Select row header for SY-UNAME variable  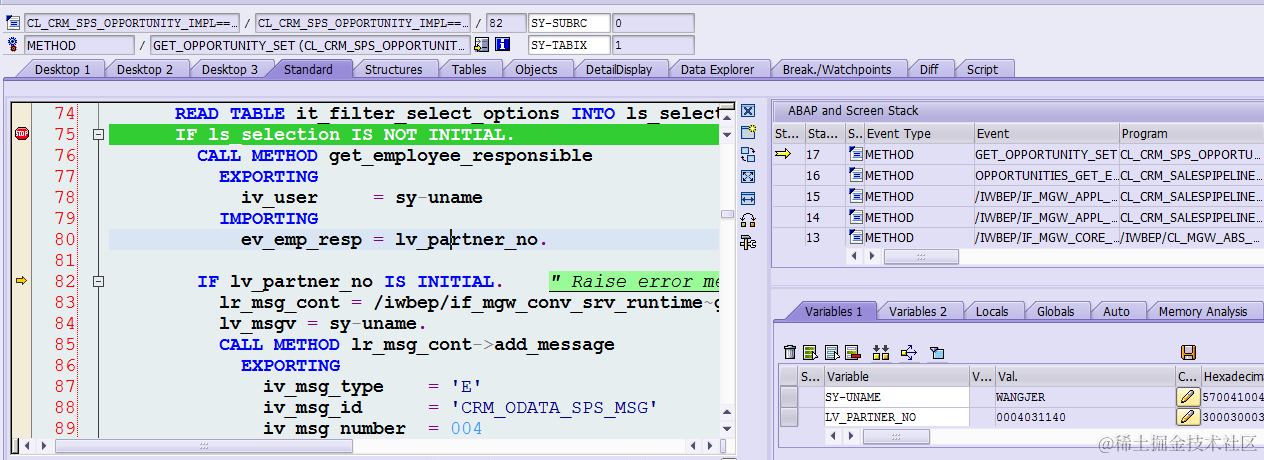point(789,397)
